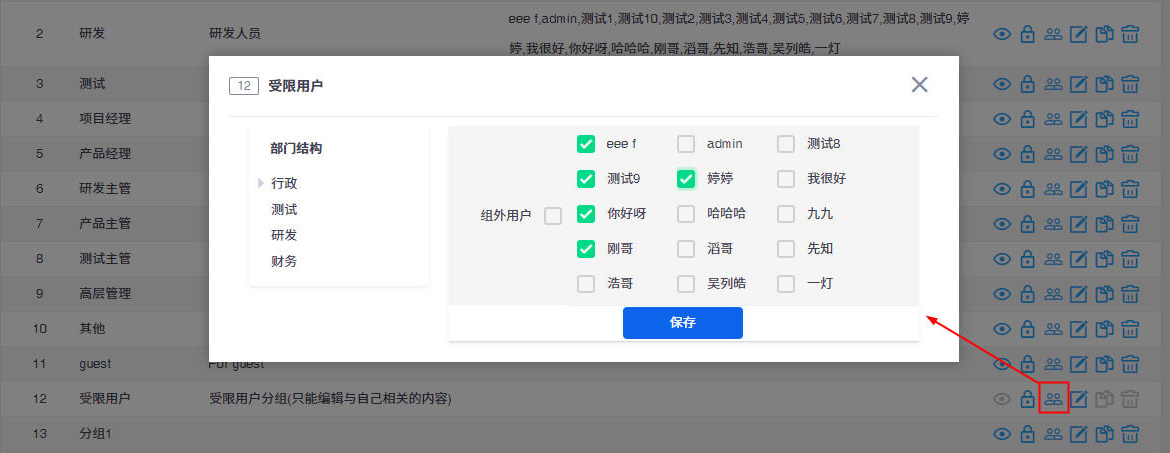This screenshot has height=453, width=1170.
Task: Click the view eye icon for row 2 研发
Action: 1002,34
